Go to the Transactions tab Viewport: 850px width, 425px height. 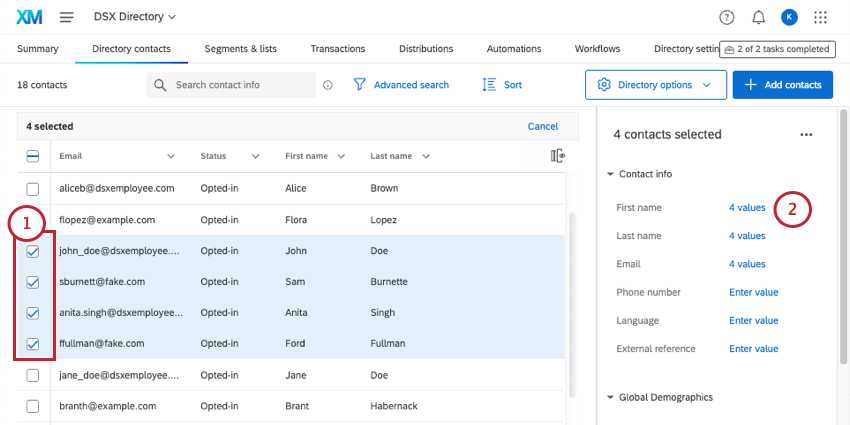click(x=337, y=48)
